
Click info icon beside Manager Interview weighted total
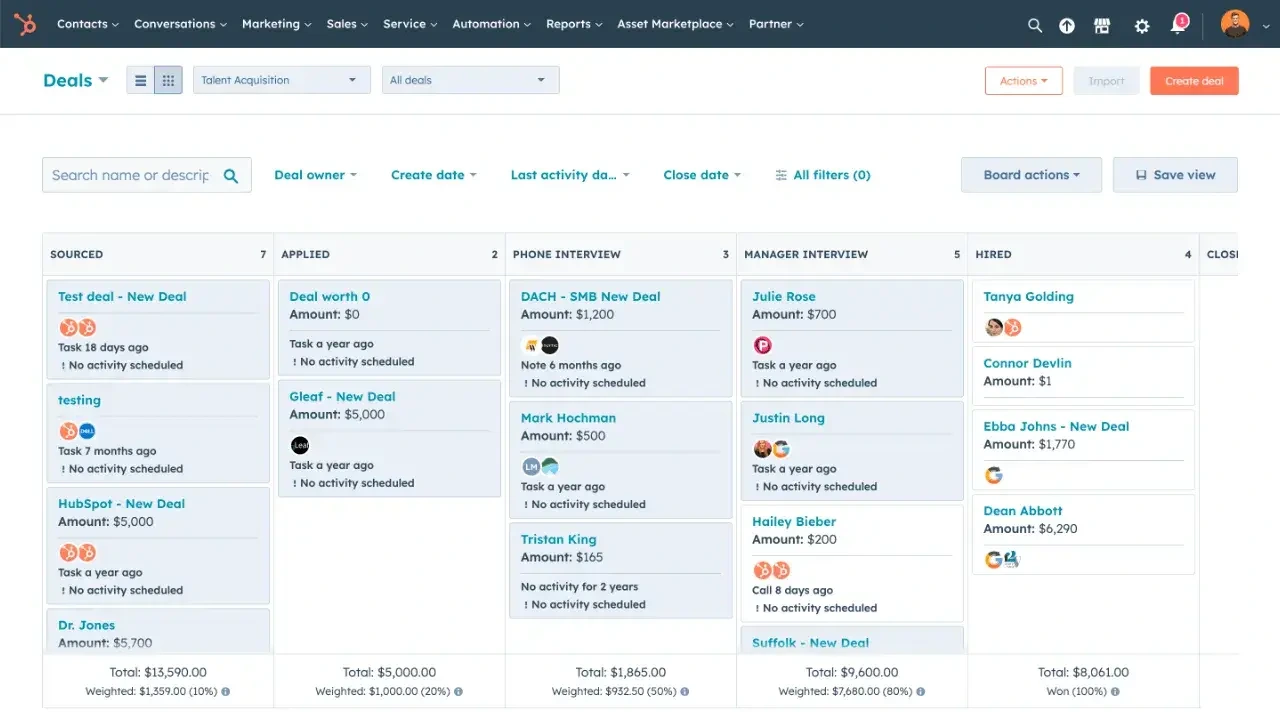[921, 691]
